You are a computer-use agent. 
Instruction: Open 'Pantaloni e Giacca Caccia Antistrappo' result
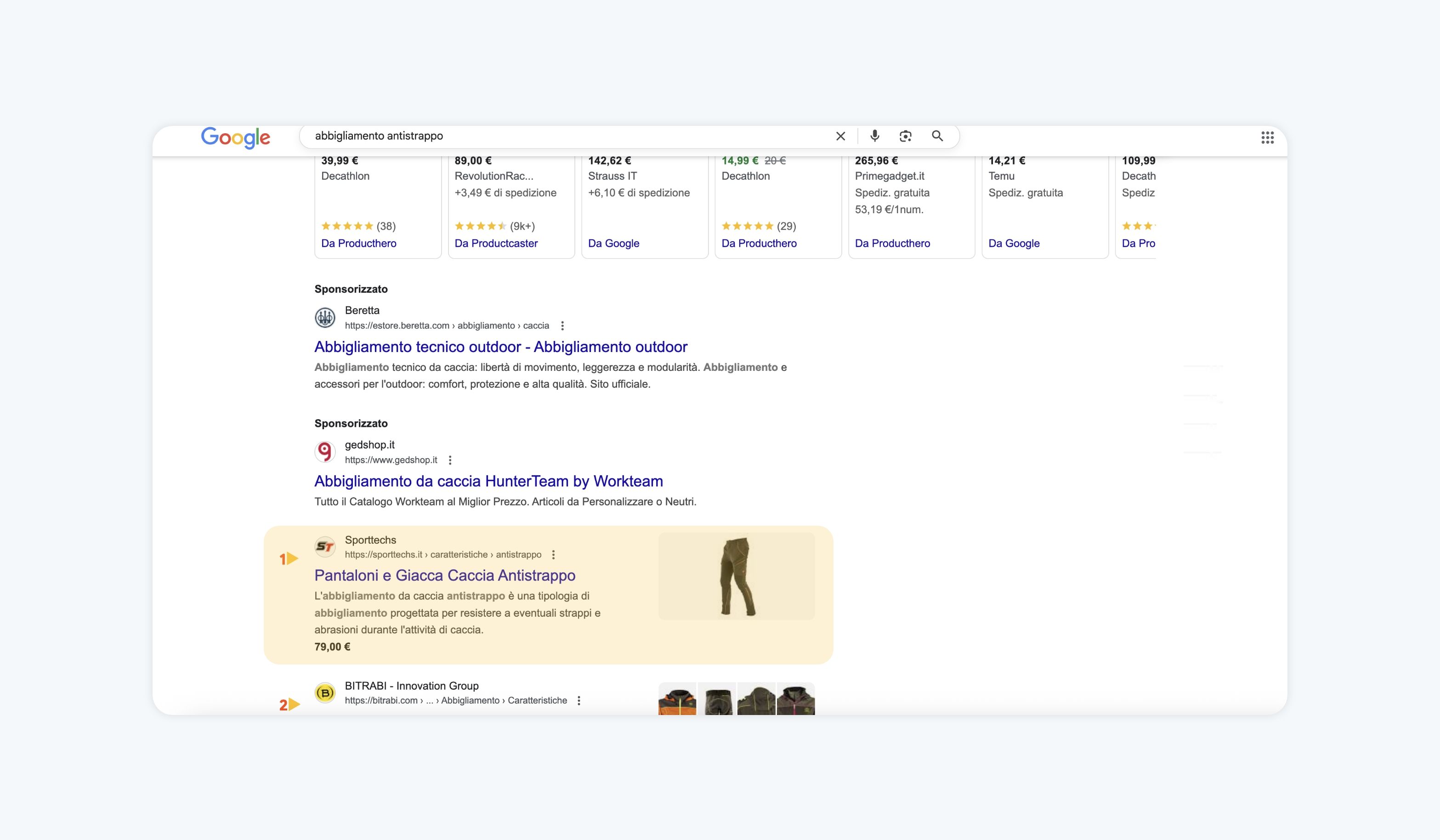click(x=445, y=575)
